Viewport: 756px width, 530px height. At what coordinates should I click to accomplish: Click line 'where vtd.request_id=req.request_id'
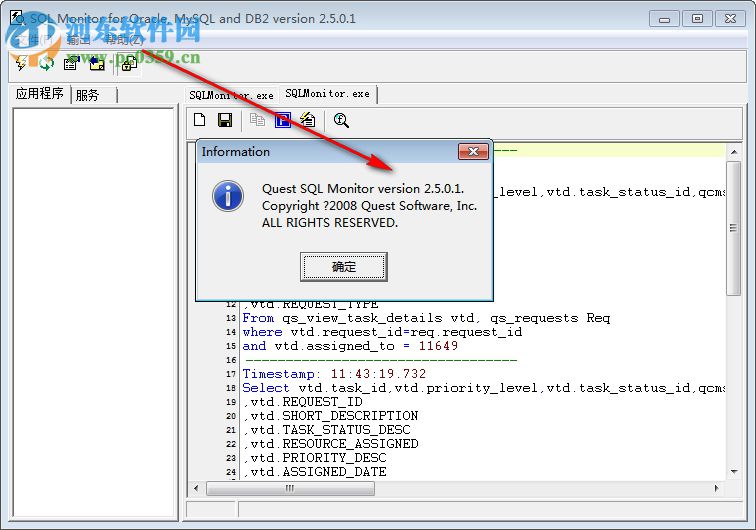click(382, 332)
